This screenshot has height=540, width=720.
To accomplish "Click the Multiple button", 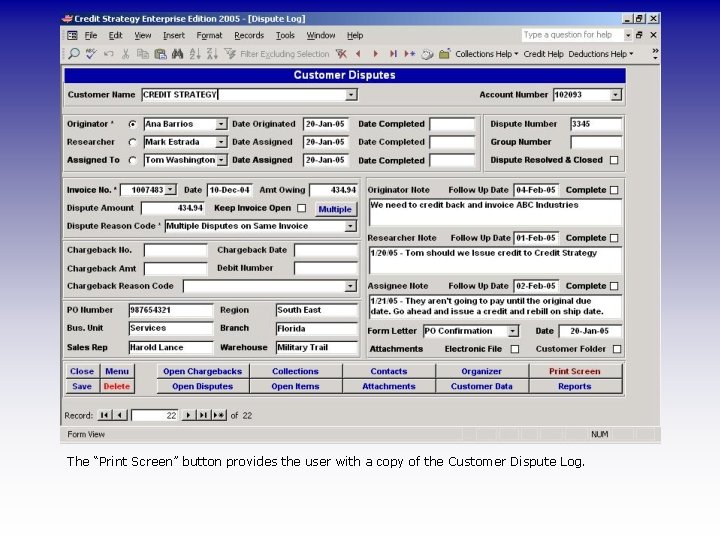I will (x=335, y=209).
